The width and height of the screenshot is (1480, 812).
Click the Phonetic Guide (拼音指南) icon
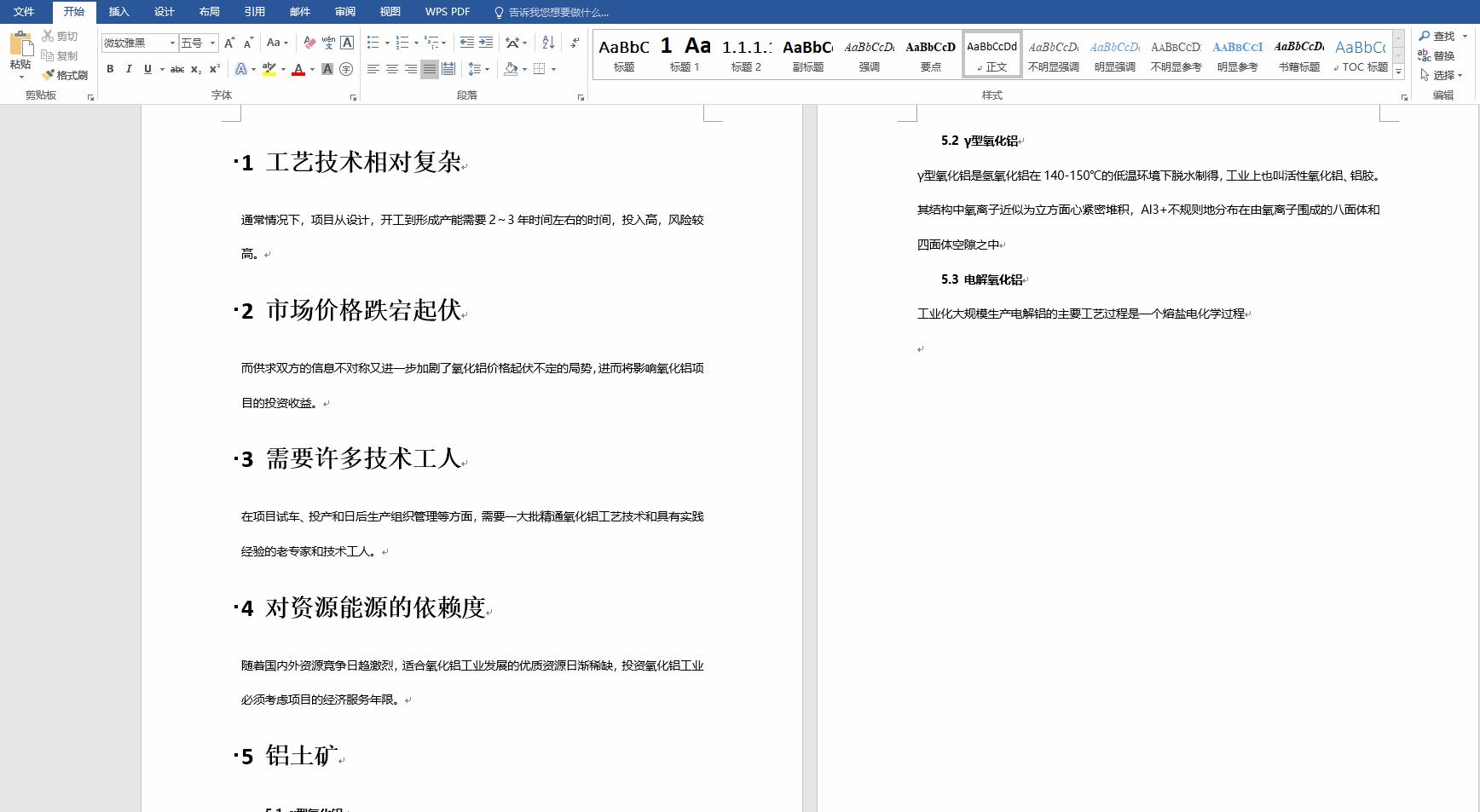pyautogui.click(x=327, y=42)
